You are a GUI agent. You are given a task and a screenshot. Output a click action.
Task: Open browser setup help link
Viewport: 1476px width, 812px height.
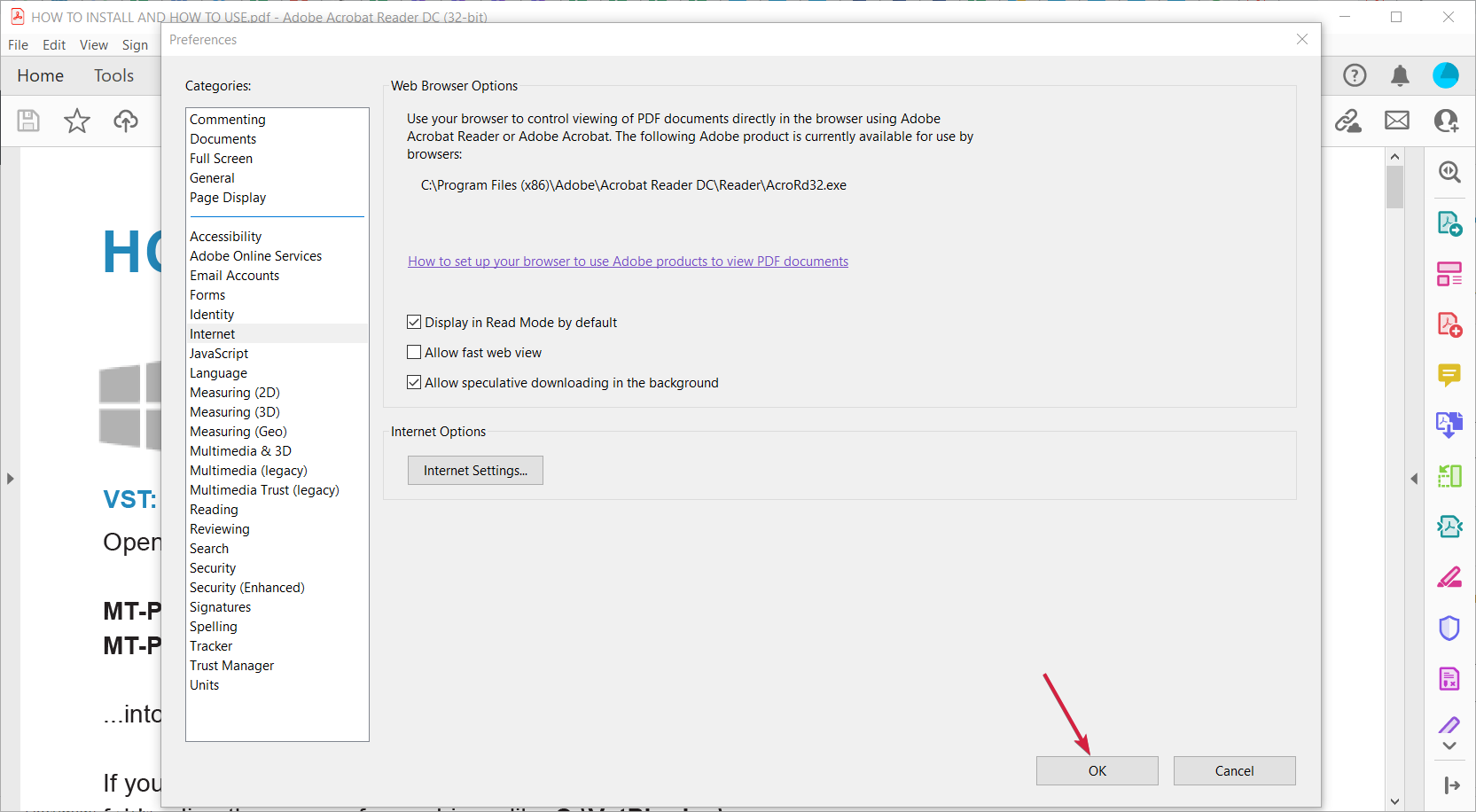tap(628, 262)
